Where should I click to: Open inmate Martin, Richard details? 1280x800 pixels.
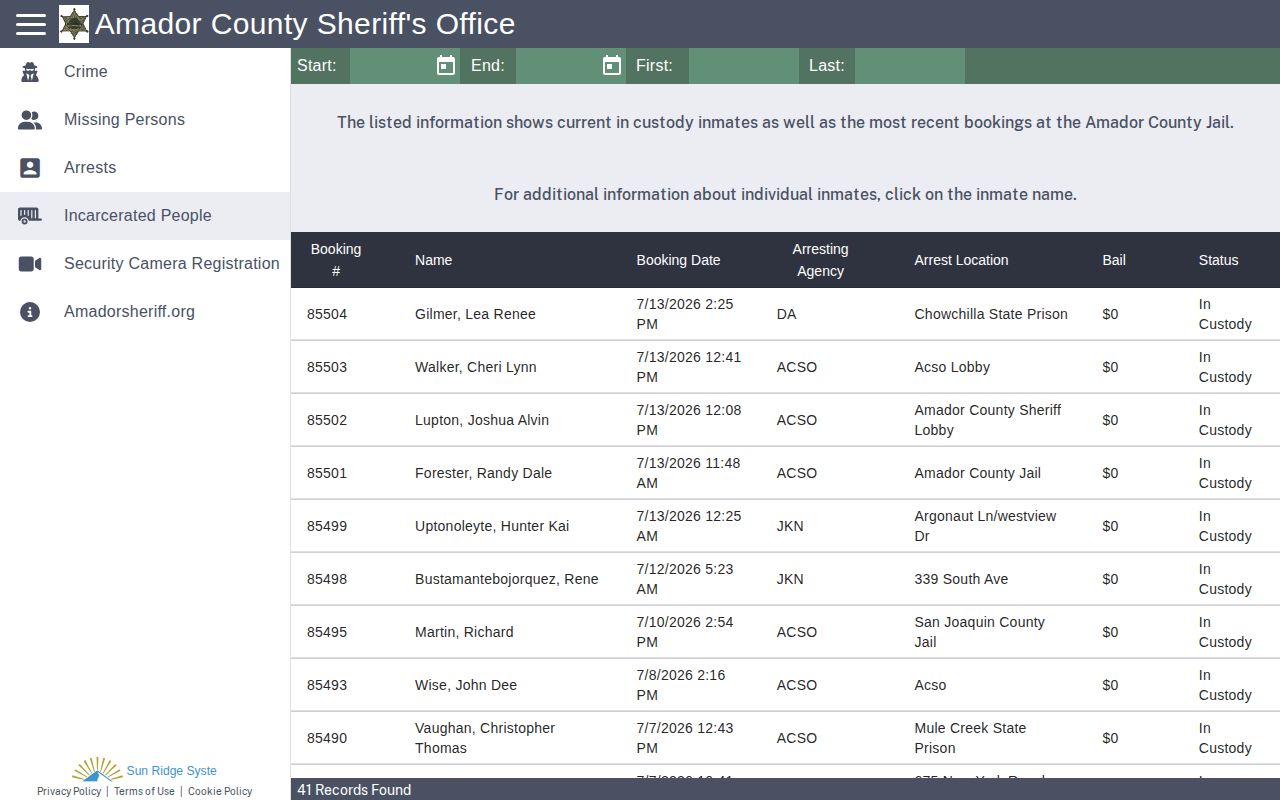(x=464, y=632)
